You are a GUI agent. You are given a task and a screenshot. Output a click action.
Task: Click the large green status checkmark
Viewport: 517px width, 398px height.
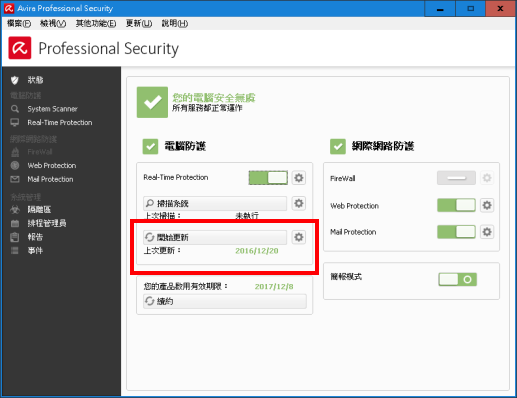click(x=152, y=102)
